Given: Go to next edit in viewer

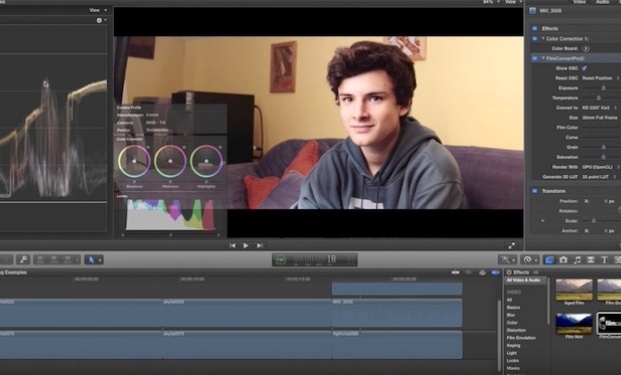Looking at the screenshot, I should pyautogui.click(x=260, y=246).
